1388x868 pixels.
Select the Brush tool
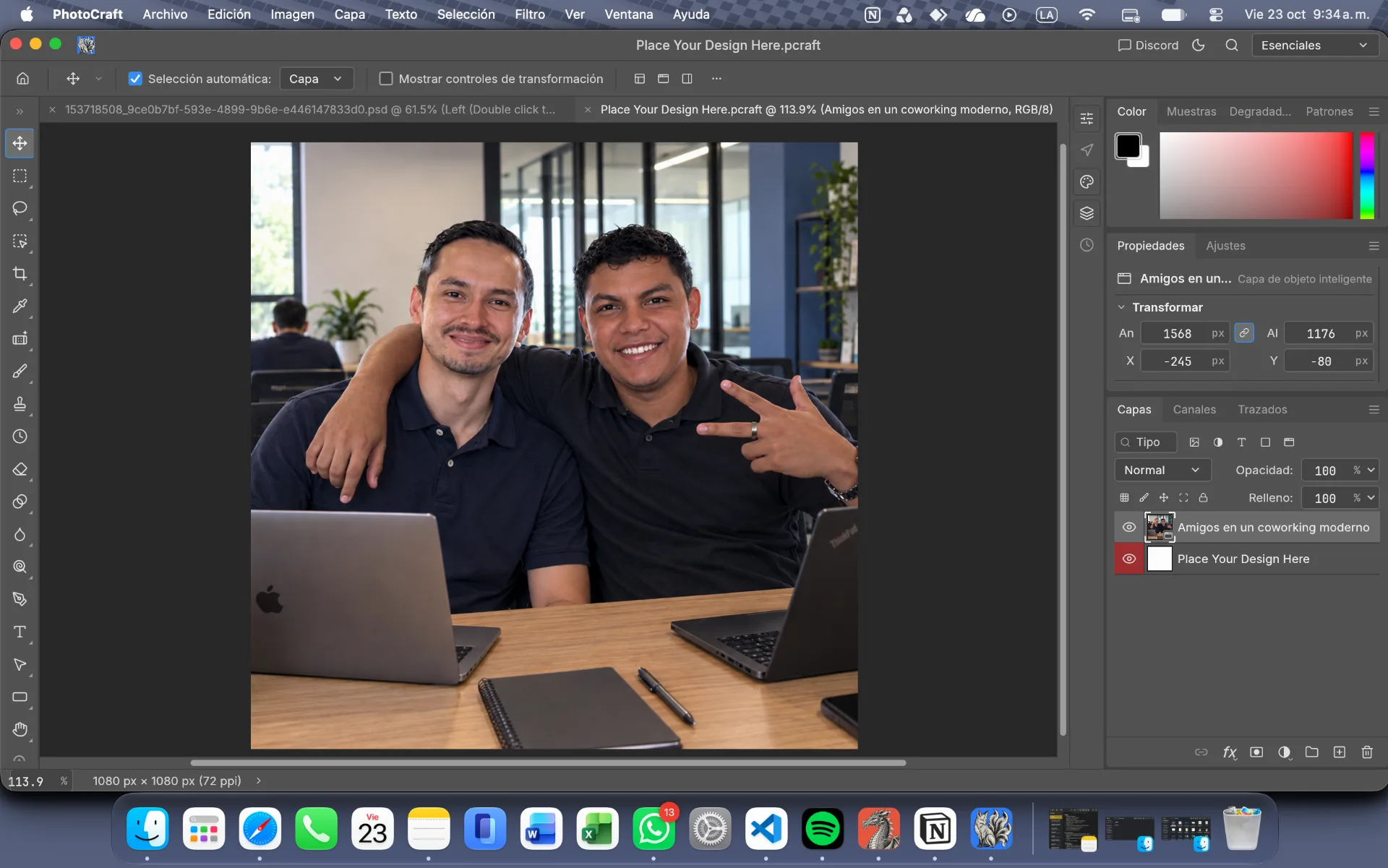pyautogui.click(x=20, y=371)
